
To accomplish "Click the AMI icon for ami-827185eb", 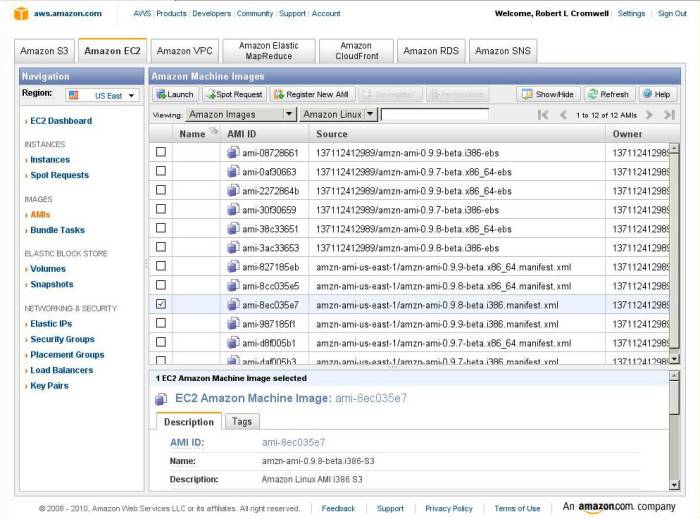I will click(233, 267).
